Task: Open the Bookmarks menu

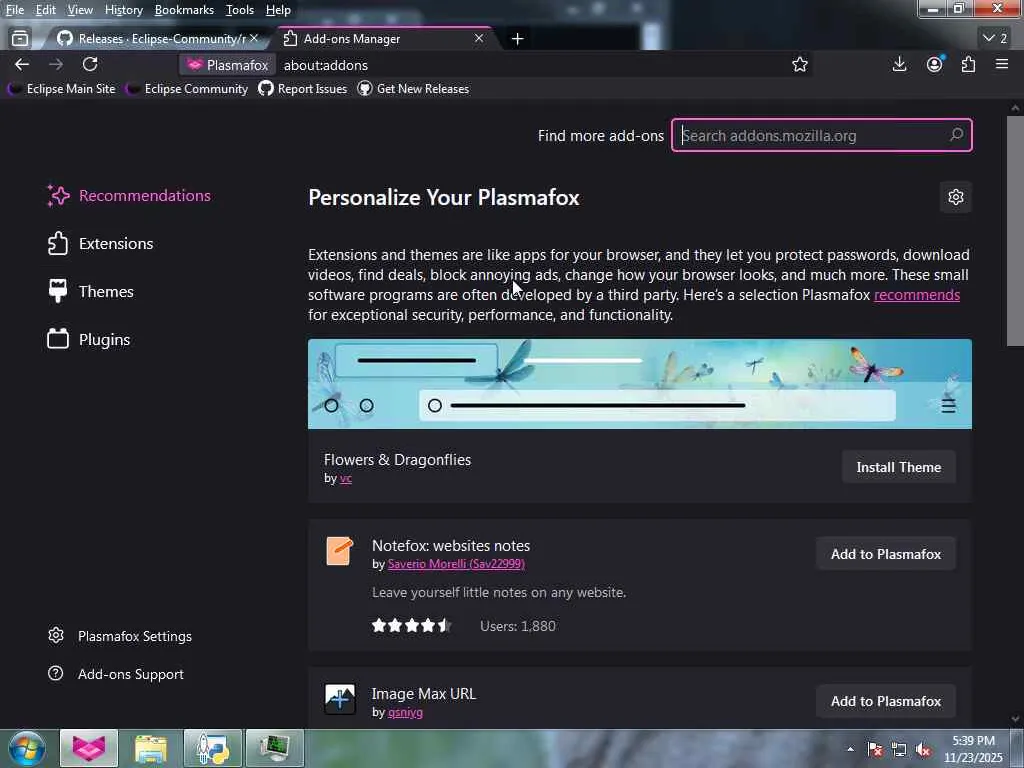Action: 184,10
